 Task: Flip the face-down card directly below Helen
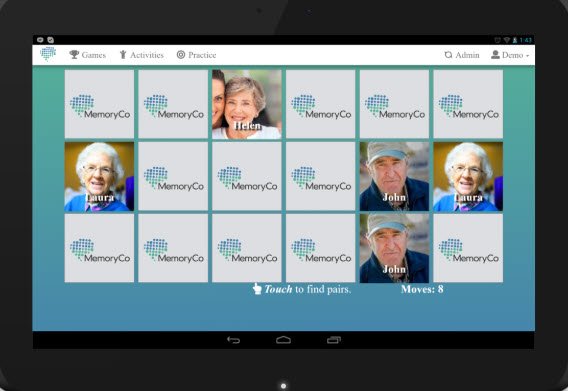click(x=247, y=176)
